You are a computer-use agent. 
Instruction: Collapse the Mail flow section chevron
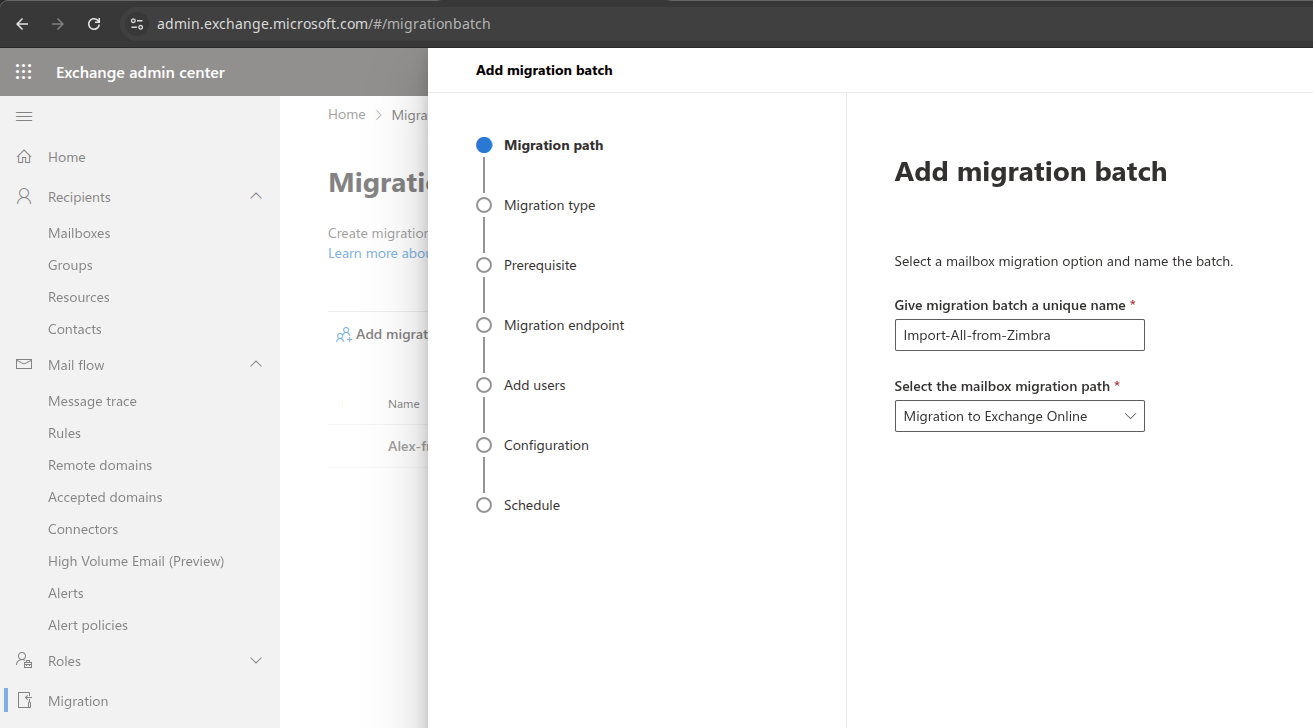tap(256, 365)
